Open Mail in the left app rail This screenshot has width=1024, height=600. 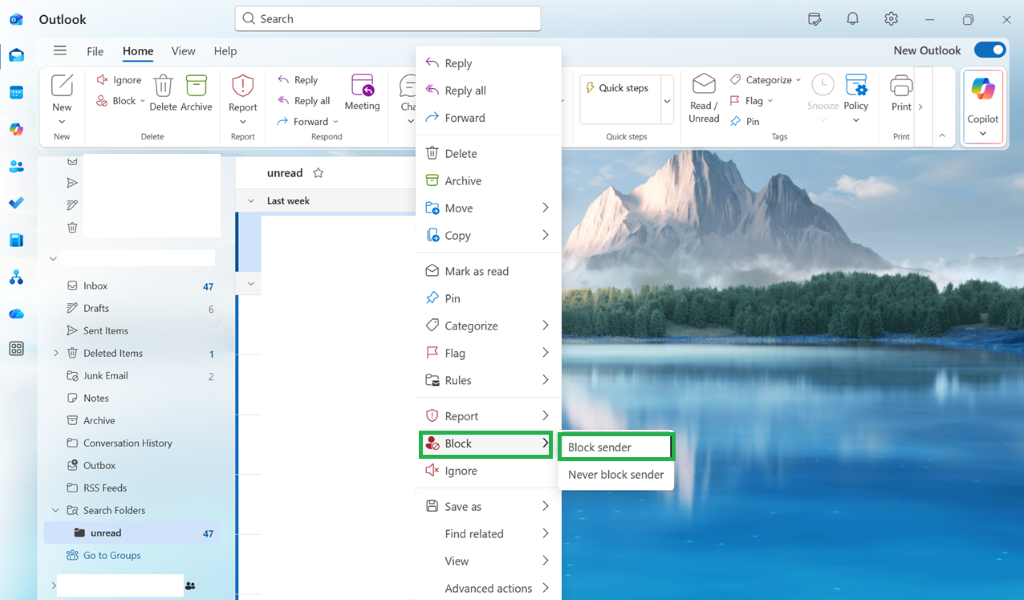pos(16,55)
